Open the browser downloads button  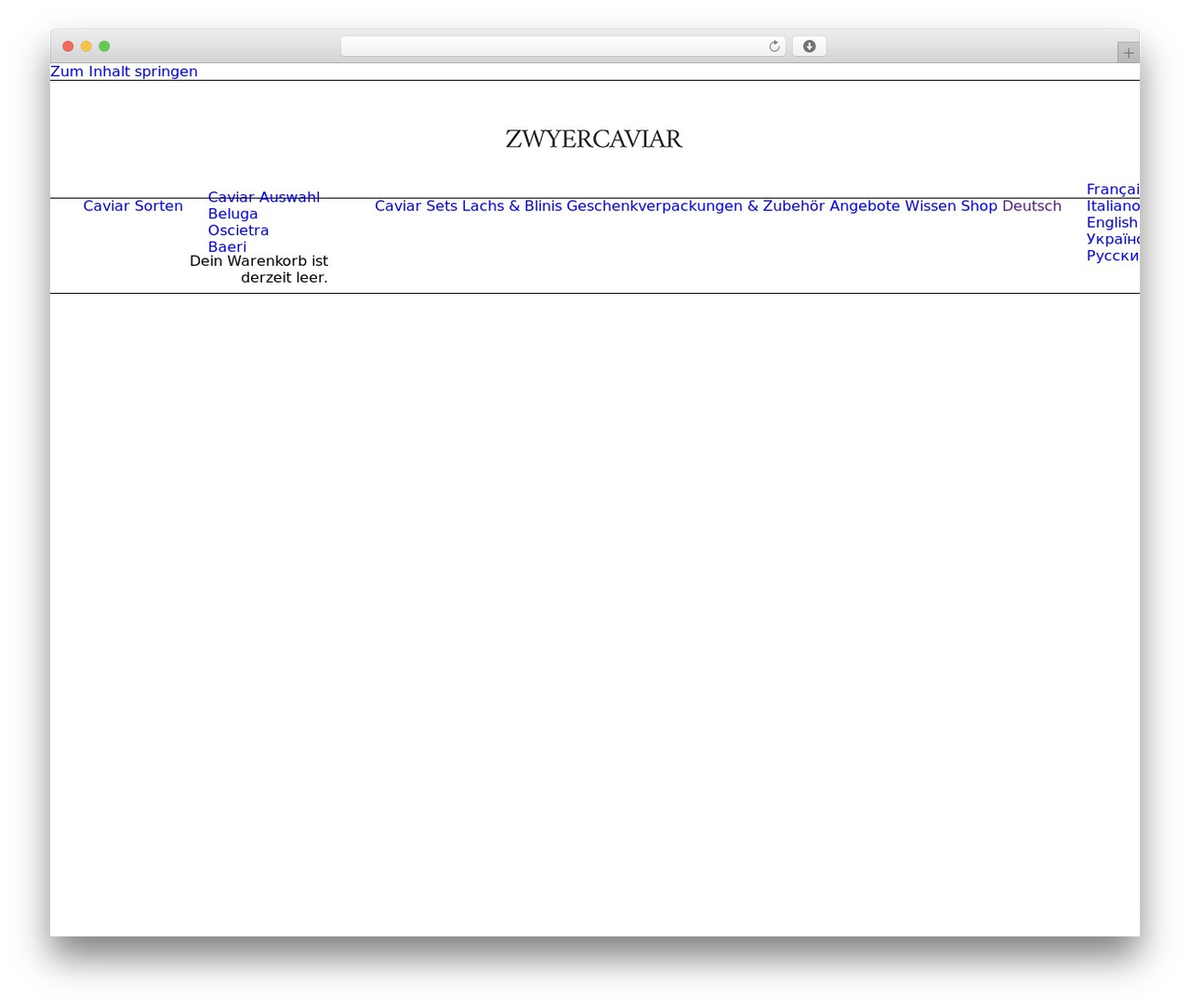point(809,46)
